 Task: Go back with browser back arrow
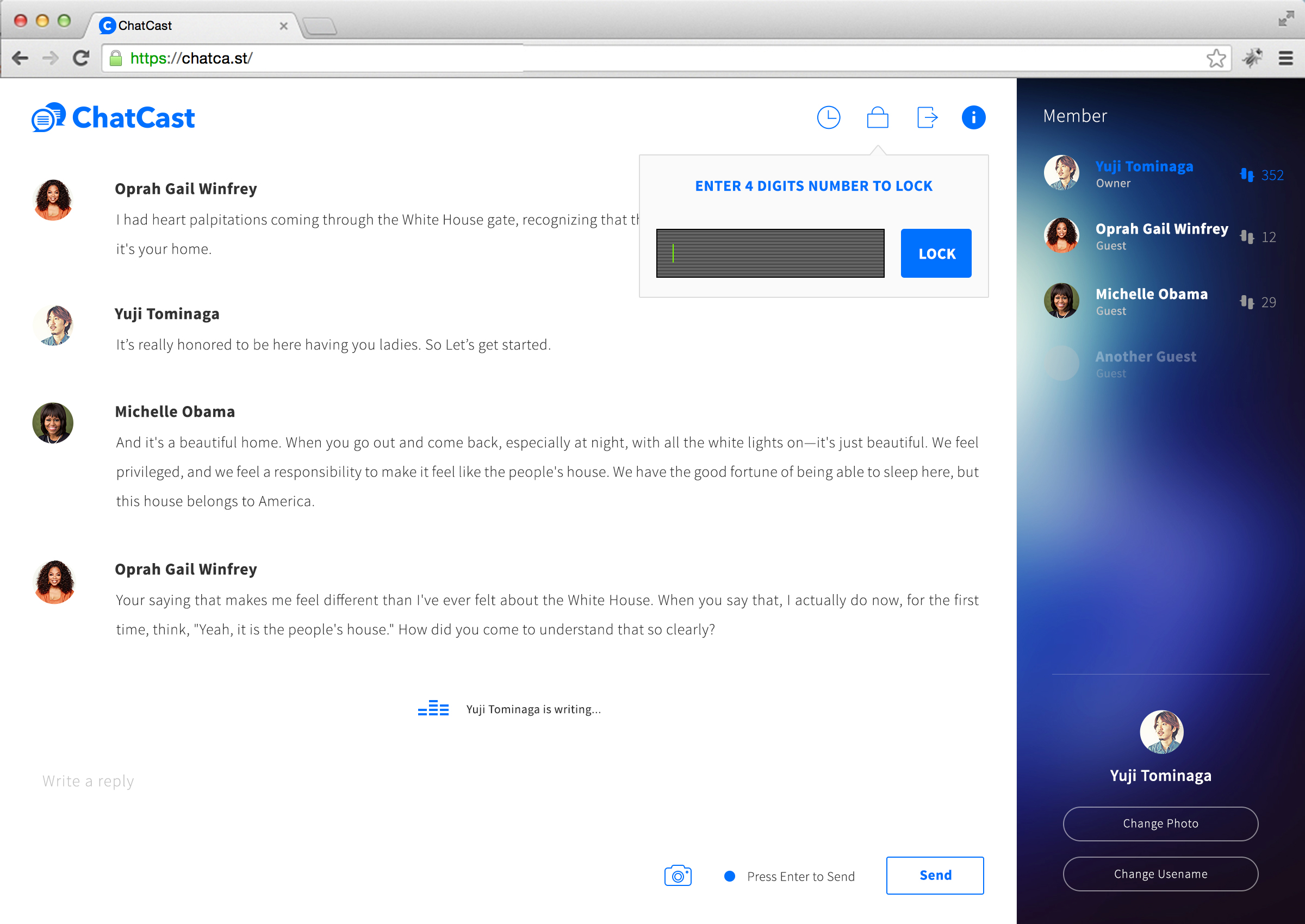coord(21,58)
